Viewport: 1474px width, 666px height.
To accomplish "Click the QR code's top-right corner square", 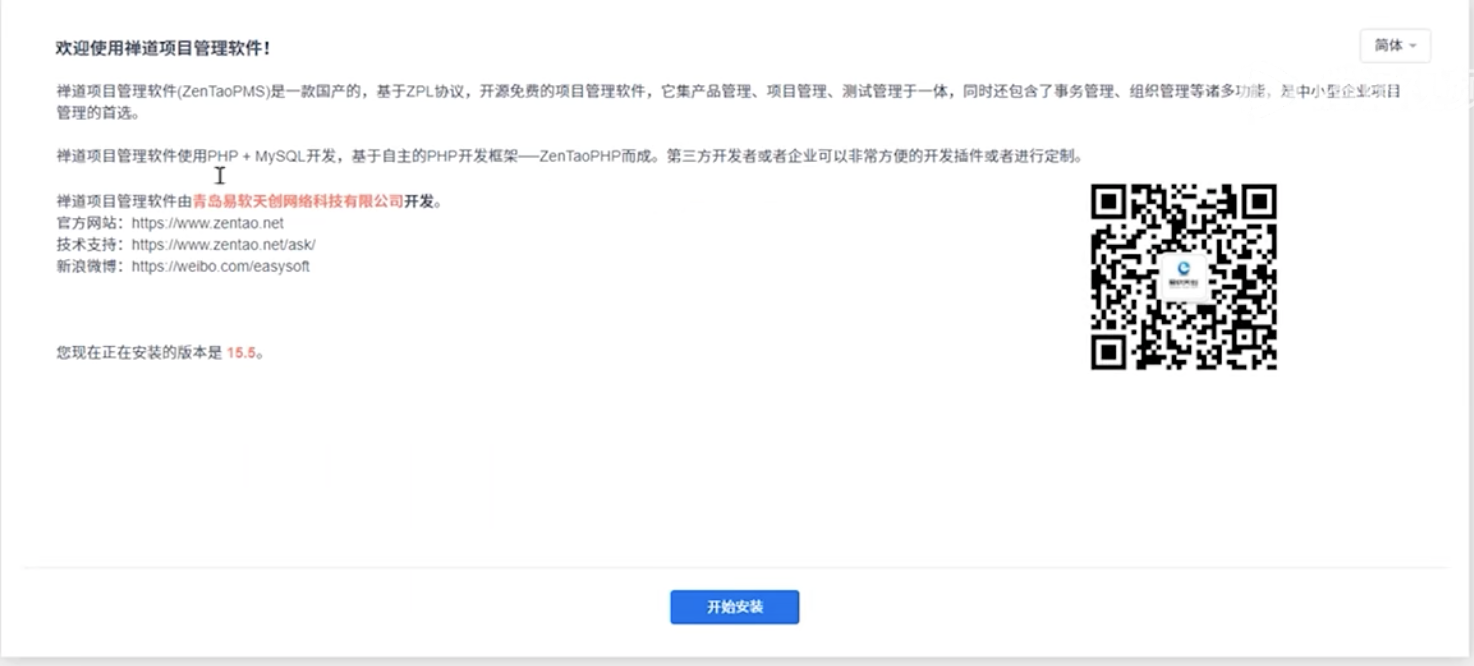I will (x=1258, y=203).
